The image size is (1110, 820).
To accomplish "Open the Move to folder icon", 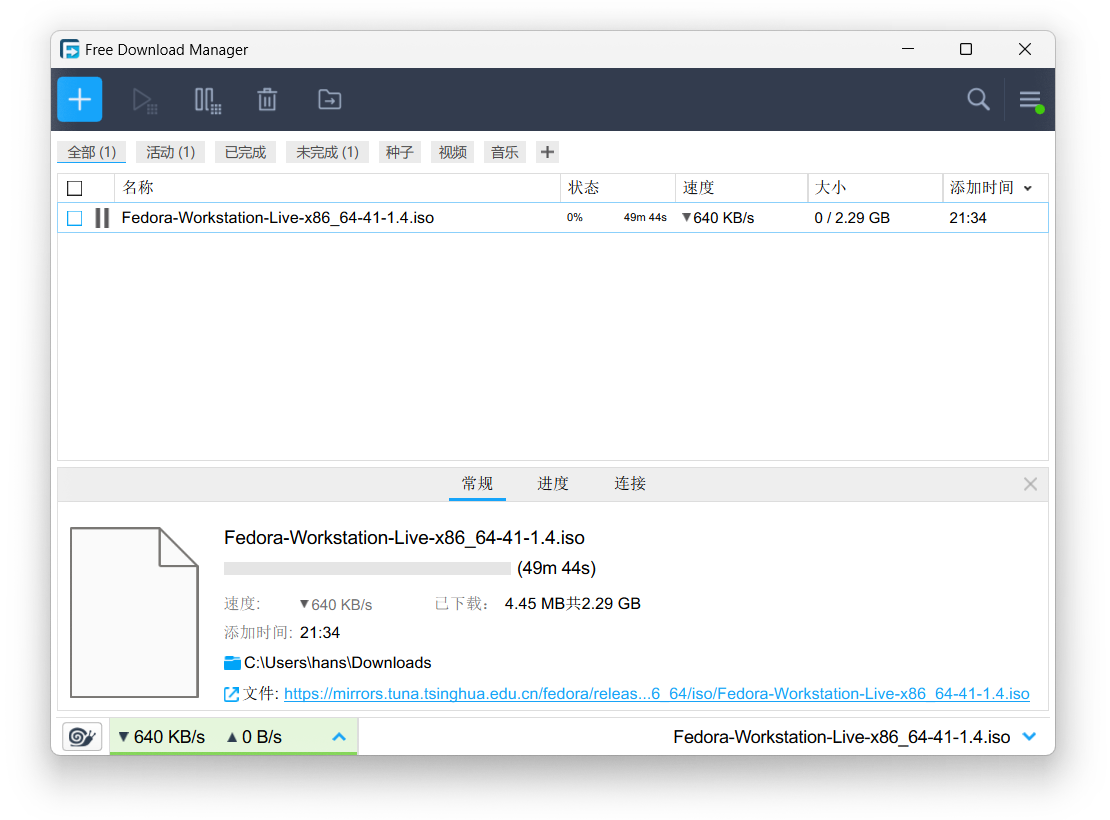I will click(x=329, y=99).
